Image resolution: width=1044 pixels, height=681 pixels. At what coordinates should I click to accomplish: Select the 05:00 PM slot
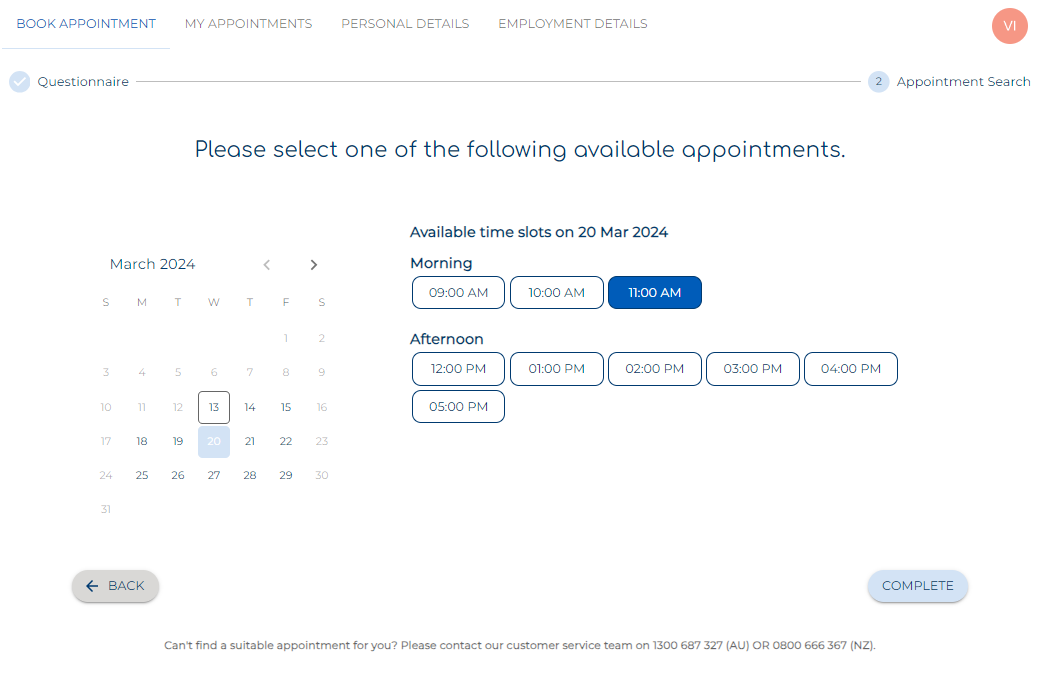coord(458,406)
